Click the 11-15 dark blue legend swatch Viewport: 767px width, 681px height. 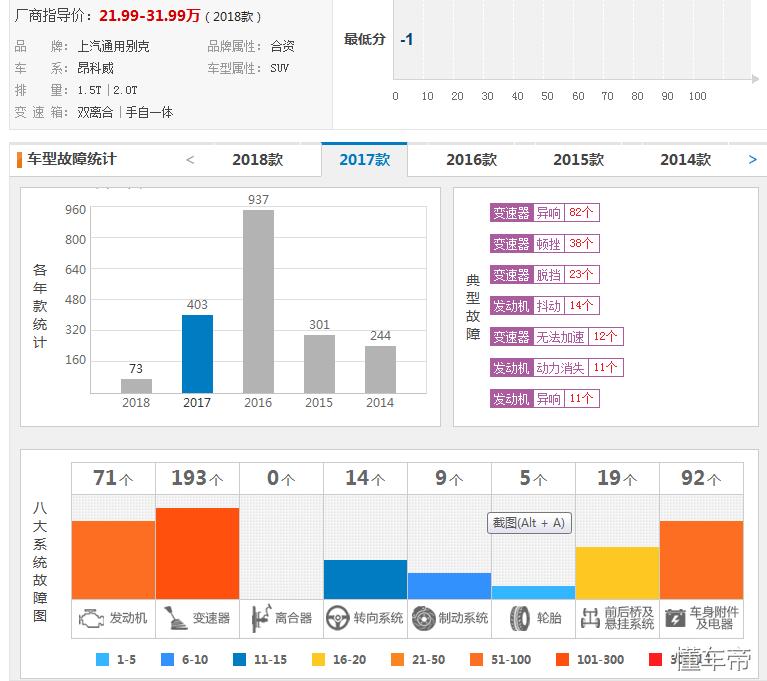(x=240, y=659)
